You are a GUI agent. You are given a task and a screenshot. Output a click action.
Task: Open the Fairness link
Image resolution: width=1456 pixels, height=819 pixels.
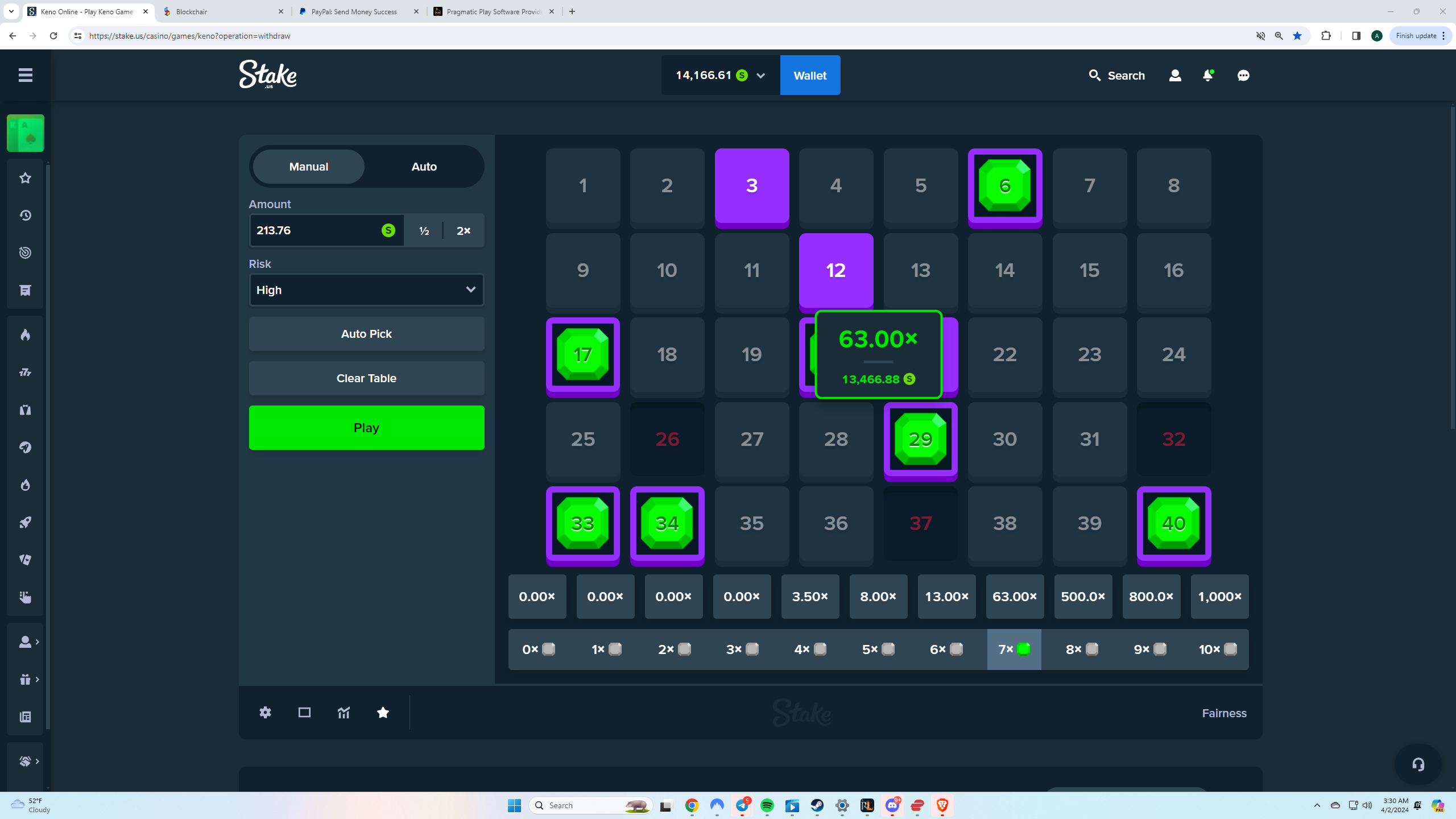tap(1224, 713)
